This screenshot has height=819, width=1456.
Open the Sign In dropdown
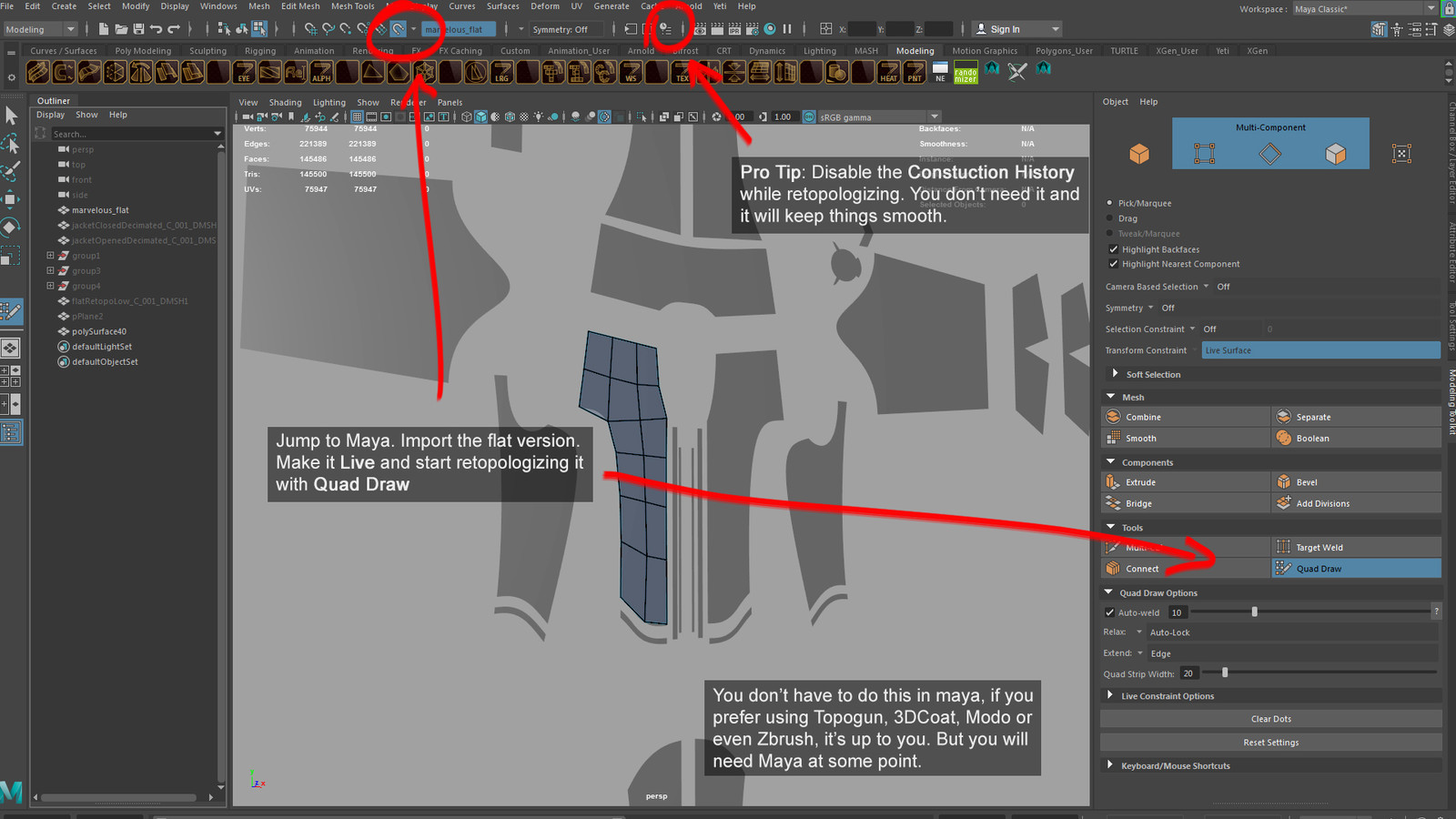(1016, 29)
